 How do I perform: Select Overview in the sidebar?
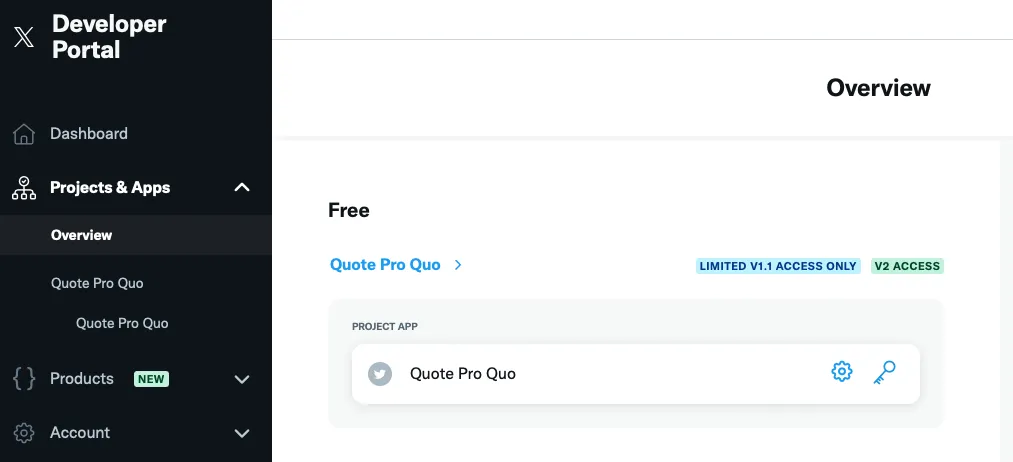(81, 235)
